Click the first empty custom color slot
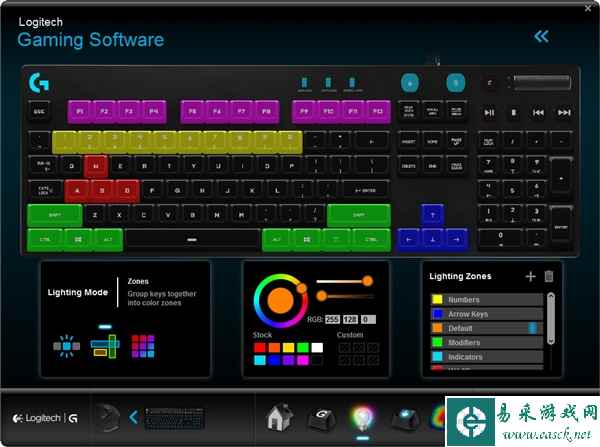This screenshot has height=447, width=600. (344, 347)
